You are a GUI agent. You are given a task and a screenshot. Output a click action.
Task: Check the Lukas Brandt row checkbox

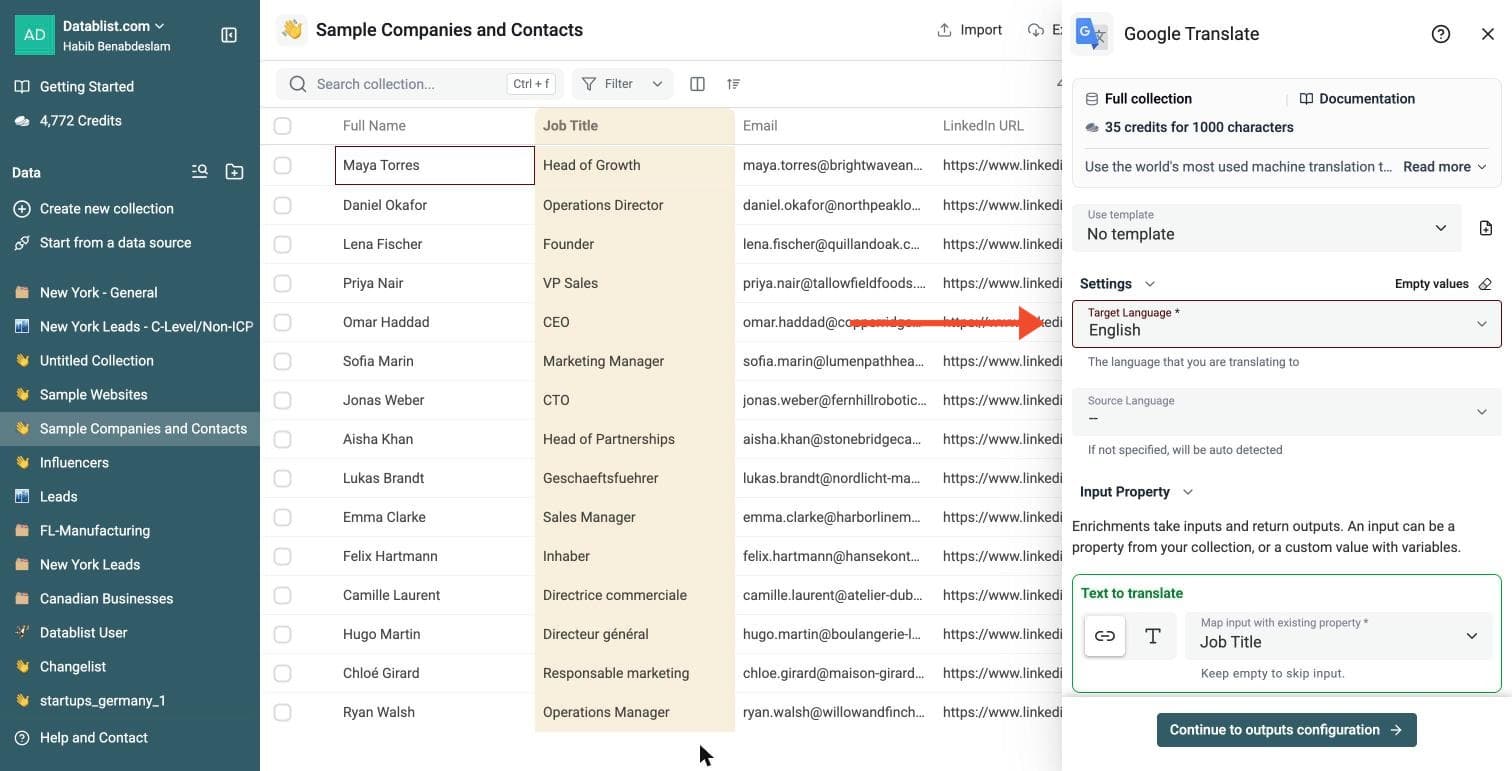tap(283, 478)
